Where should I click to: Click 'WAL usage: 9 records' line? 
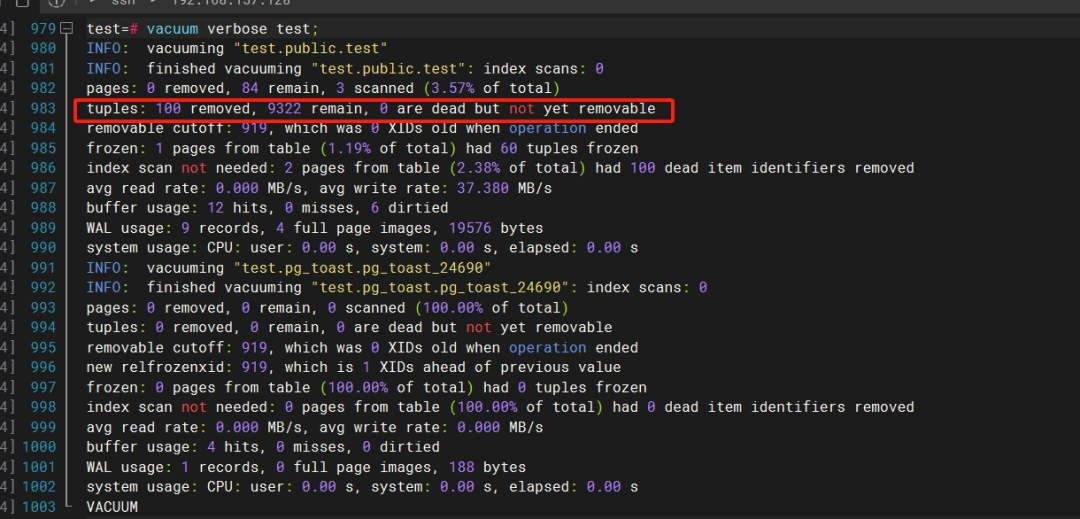[x=315, y=228]
